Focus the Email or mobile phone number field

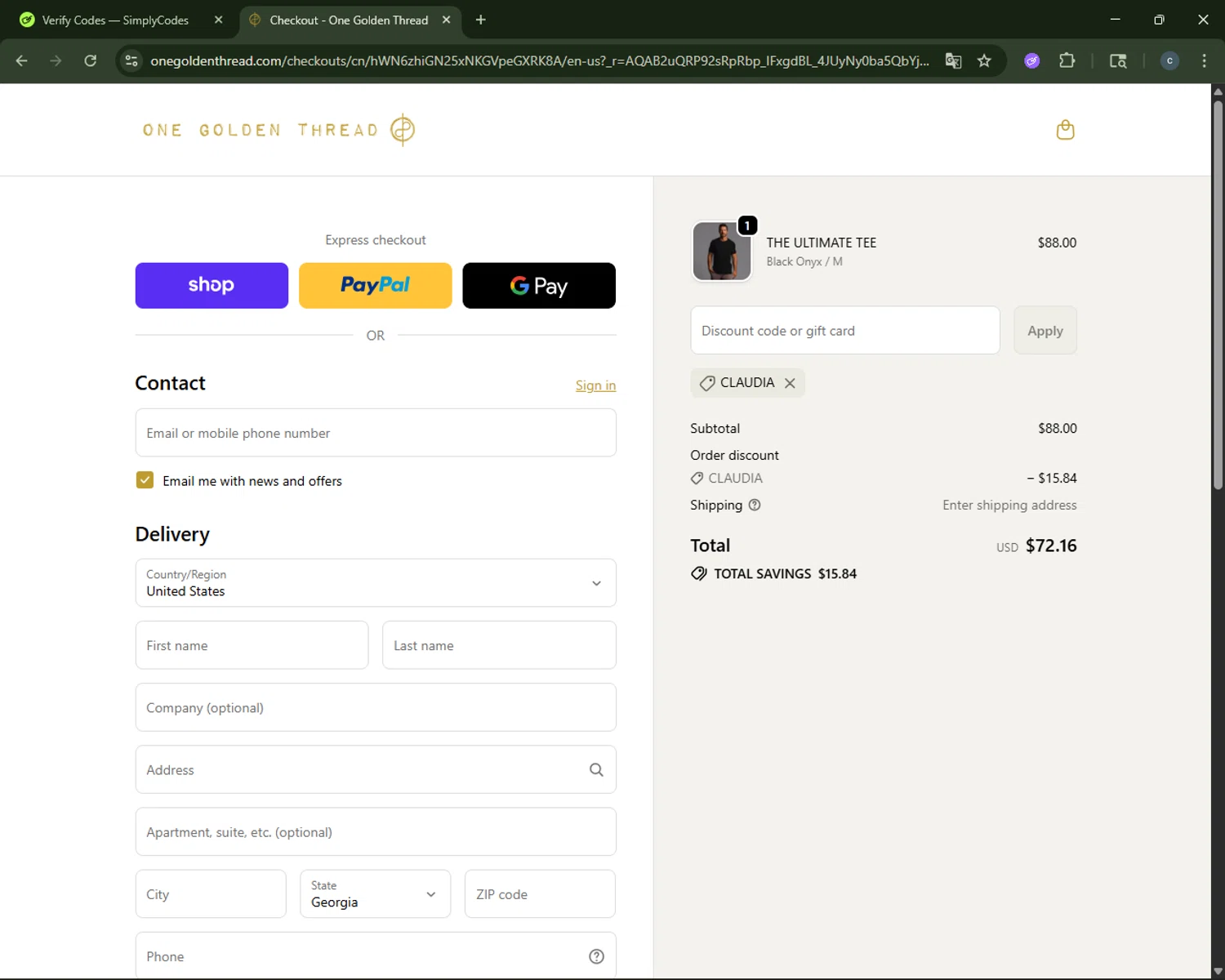coord(376,433)
